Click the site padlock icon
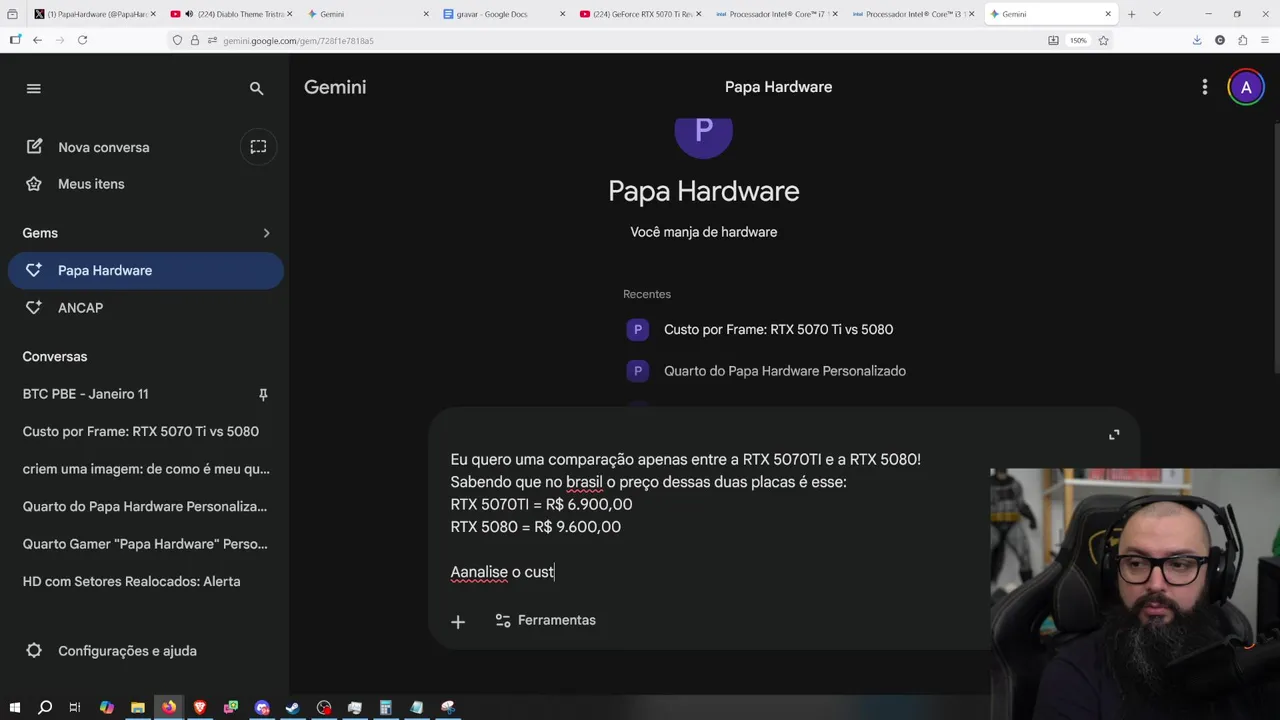Image resolution: width=1280 pixels, height=720 pixels. 195,40
